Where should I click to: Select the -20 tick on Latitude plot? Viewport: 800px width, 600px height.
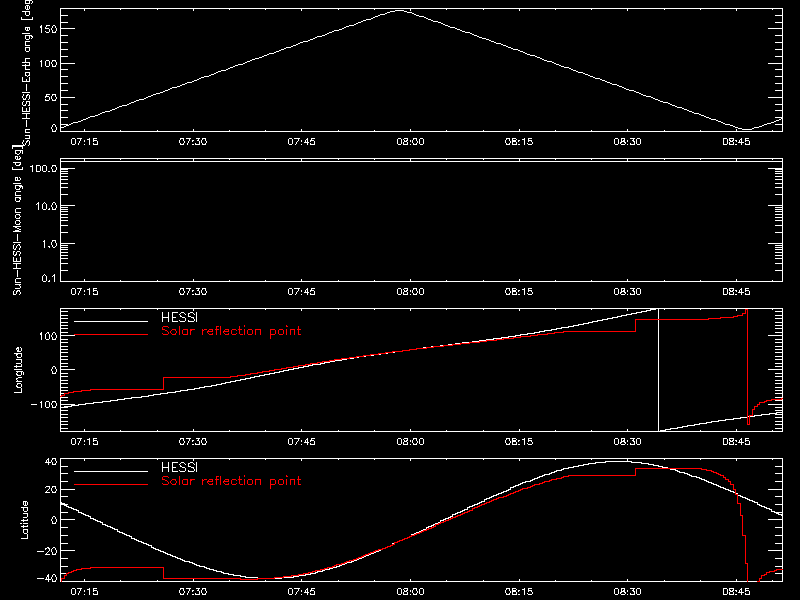[47, 551]
